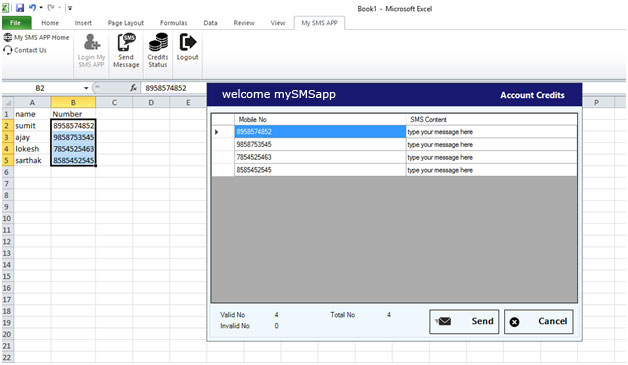Screen dimensions: 628x365
Task: Click the Name Box showing B2
Action: 40,88
